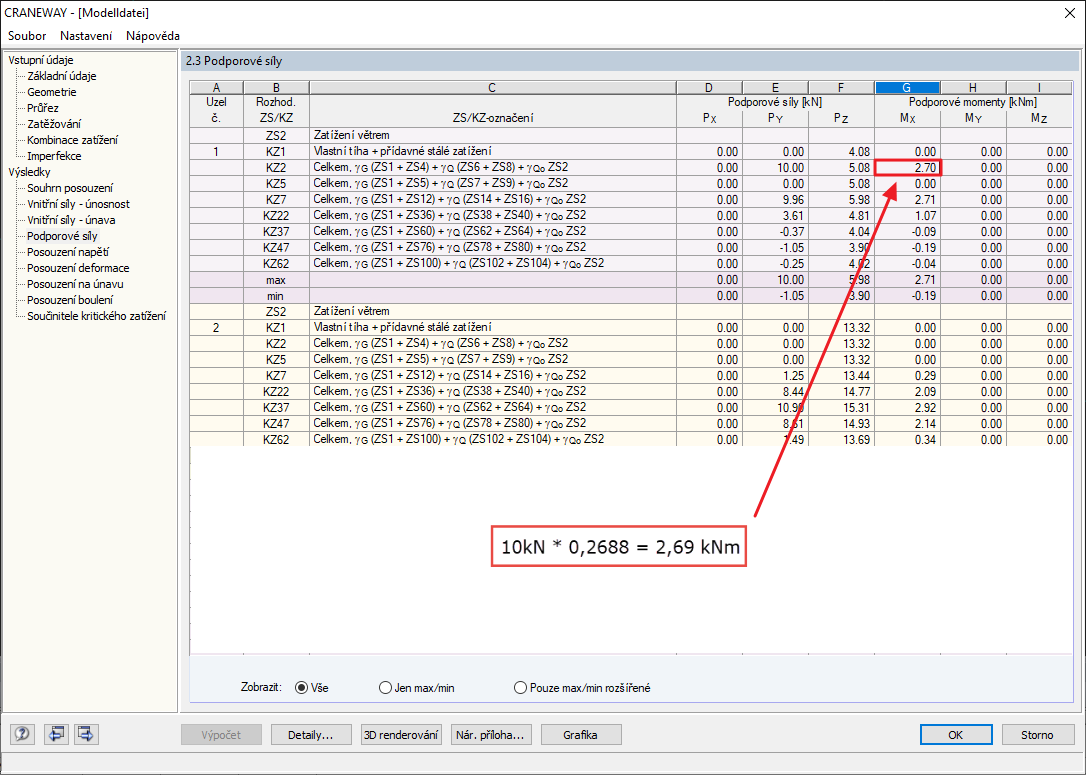Open Průřez tree entry
Screen dimensions: 1086x775
click(43, 108)
